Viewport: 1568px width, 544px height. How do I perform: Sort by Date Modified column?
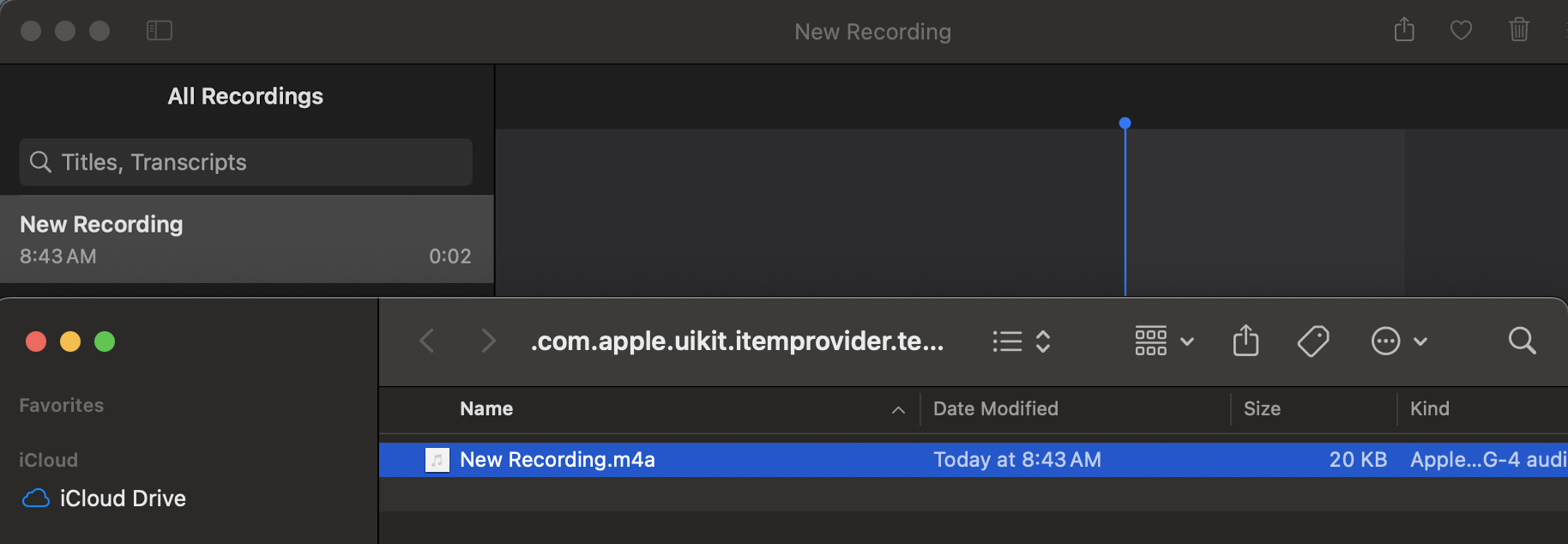[995, 409]
